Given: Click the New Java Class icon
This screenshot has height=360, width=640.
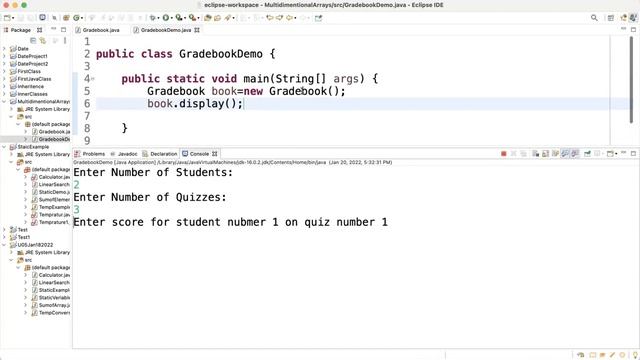Looking at the screenshot, I should [x=76, y=18].
